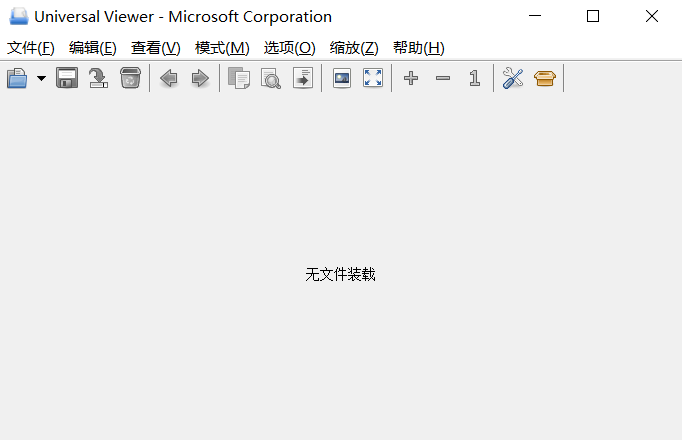Click the floppy disk Save icon
Screen dimensions: 682x440
point(67,78)
